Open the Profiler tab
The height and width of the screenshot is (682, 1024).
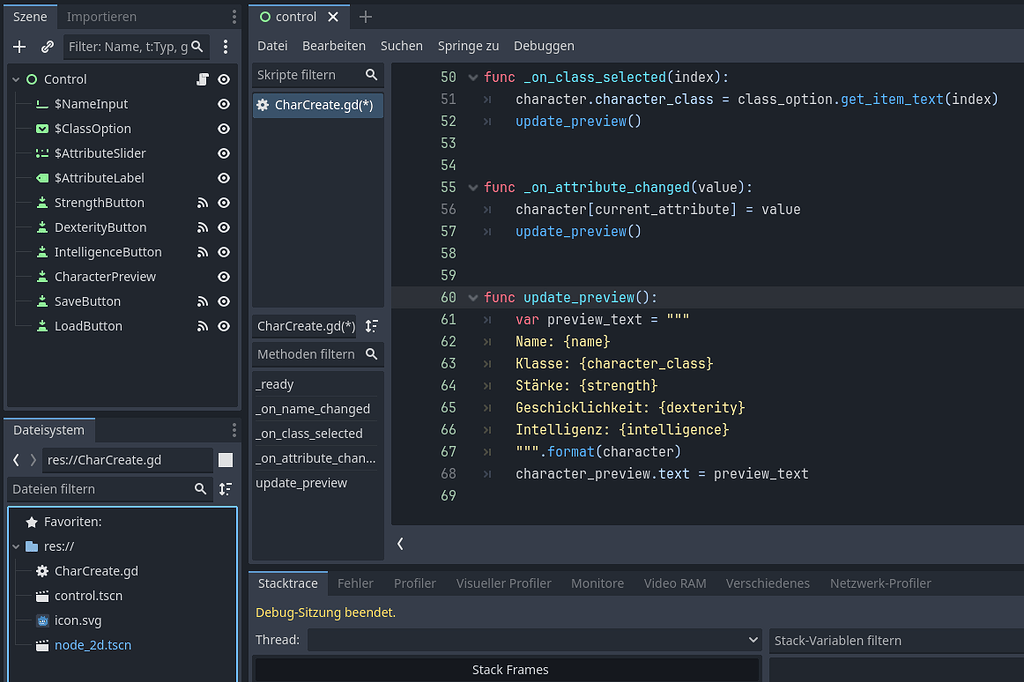(x=415, y=583)
